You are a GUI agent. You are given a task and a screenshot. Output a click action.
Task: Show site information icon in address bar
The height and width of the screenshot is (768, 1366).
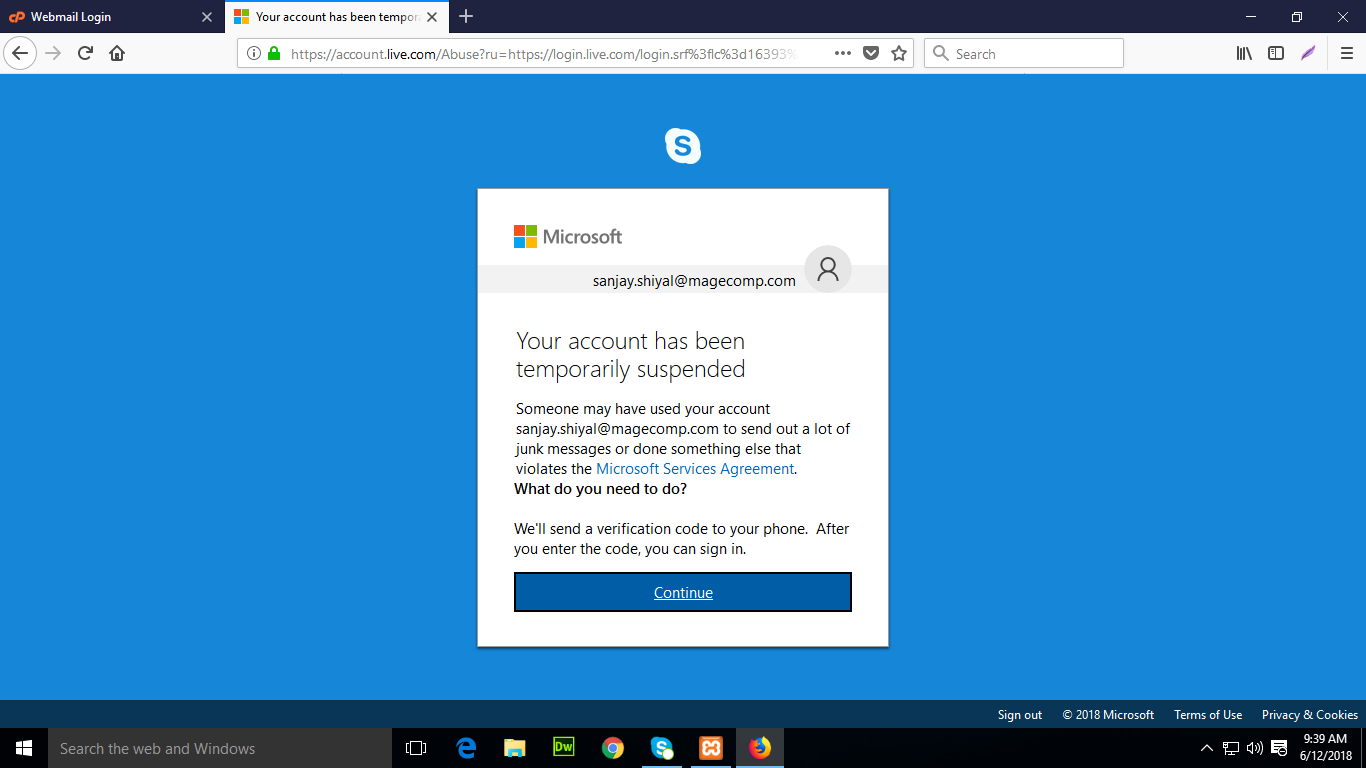pyautogui.click(x=254, y=54)
